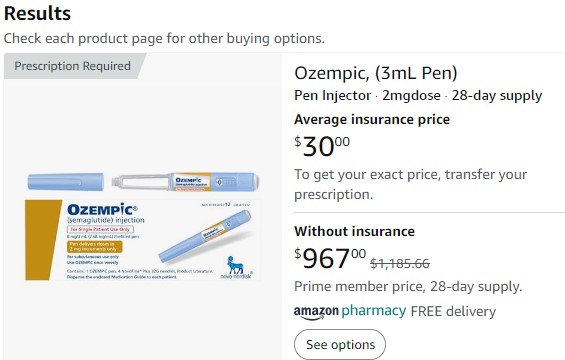Click the $967.00 without insurance price
Screen dimensions: 565x360
[330, 258]
